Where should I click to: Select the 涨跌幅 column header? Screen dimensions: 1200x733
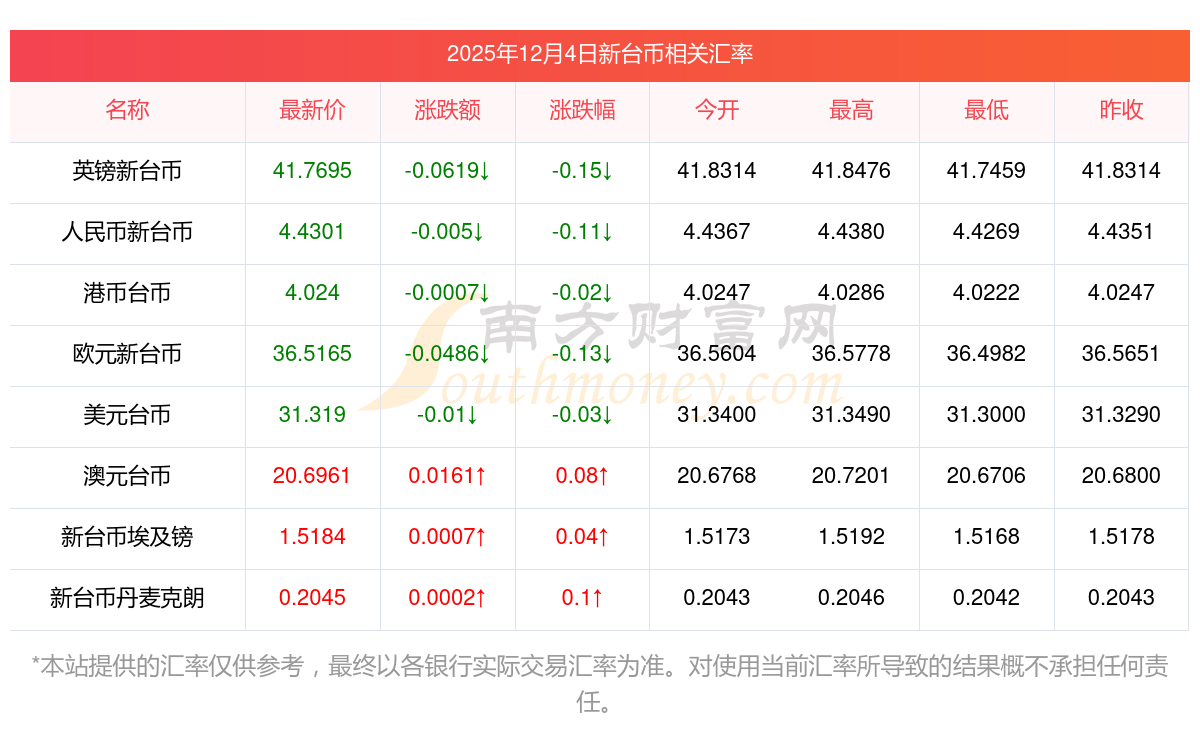point(582,110)
